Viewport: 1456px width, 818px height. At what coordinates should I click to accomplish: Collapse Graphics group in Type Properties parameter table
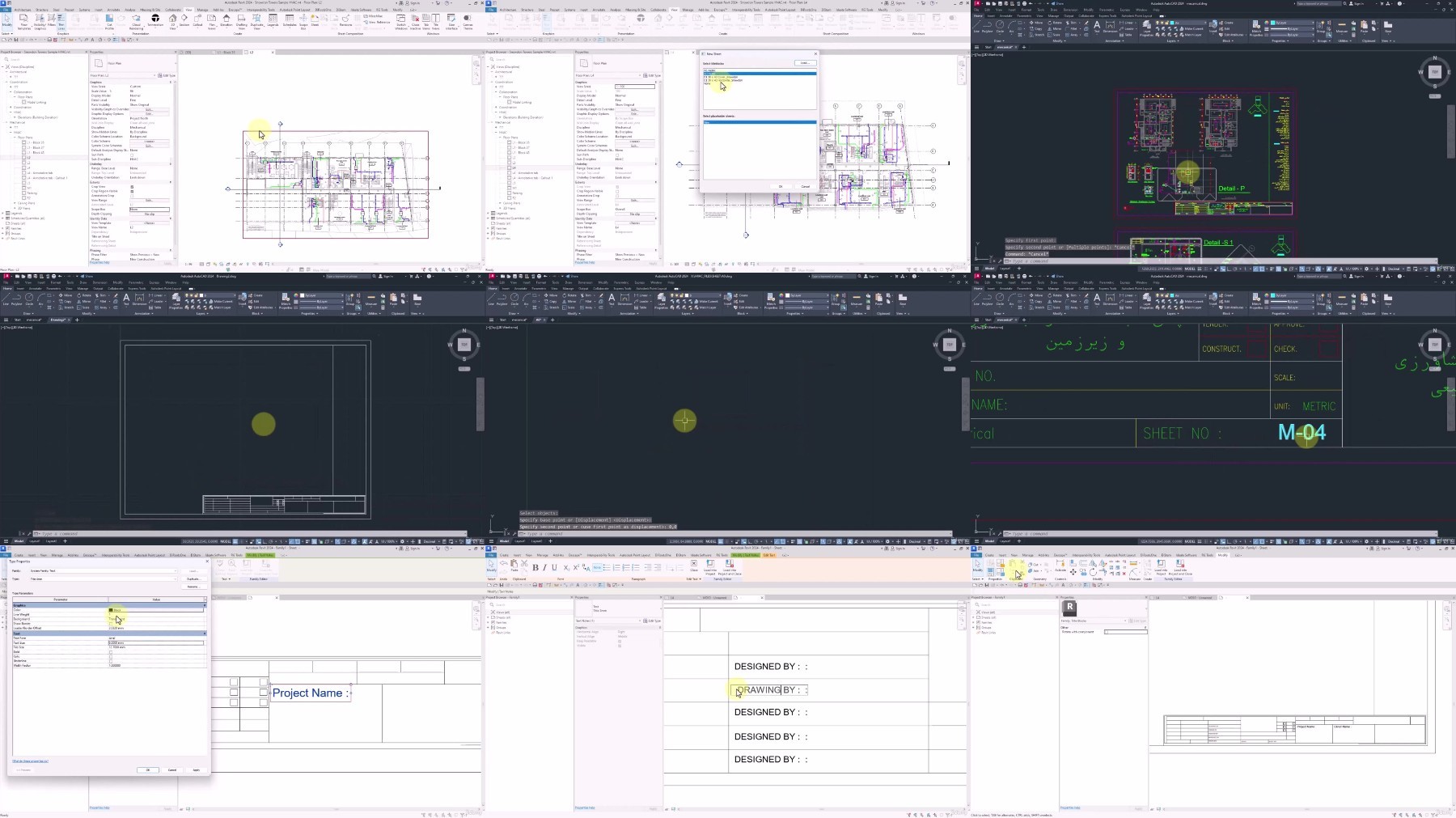click(x=205, y=605)
